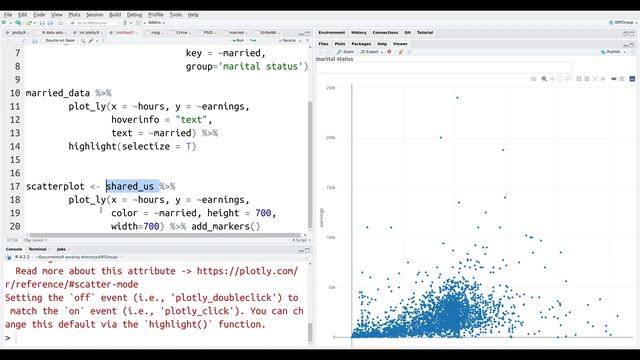Screen dimensions: 640x360
Task: Click the Find/Replace magnifier icon
Action: (x=83, y=41)
